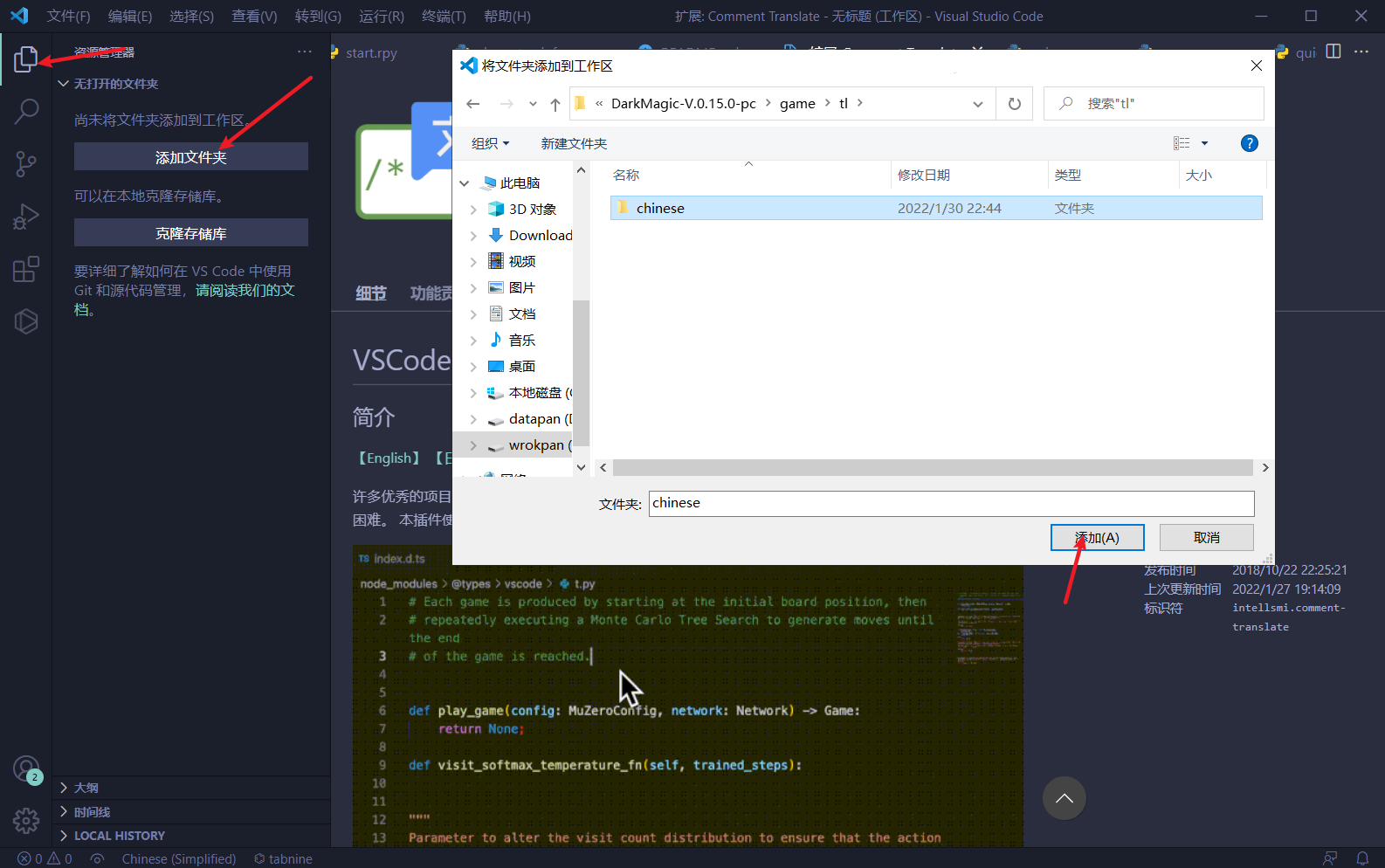
Task: Click the 搜索"tl" search box
Action: tap(1154, 104)
